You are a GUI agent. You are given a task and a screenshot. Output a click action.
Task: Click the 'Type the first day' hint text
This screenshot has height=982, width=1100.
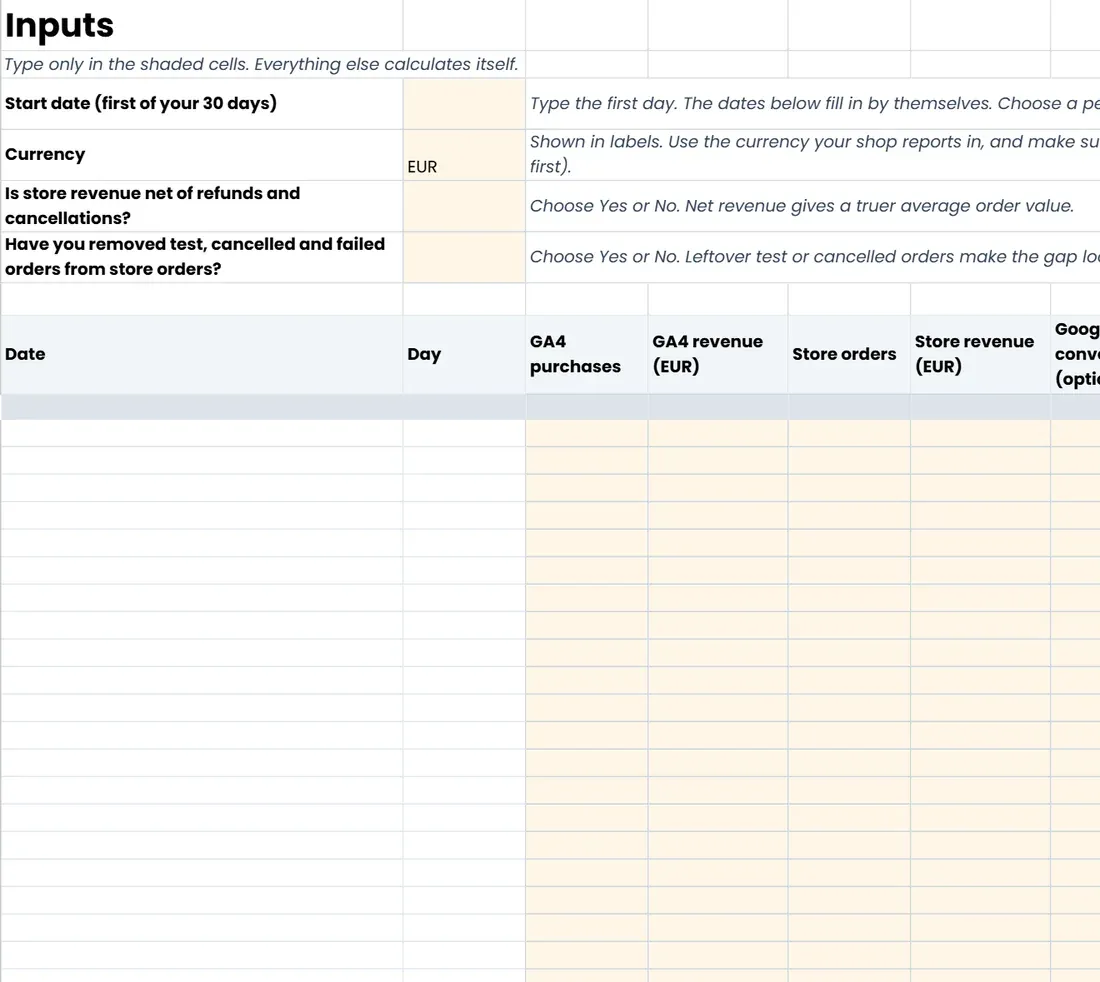click(814, 104)
